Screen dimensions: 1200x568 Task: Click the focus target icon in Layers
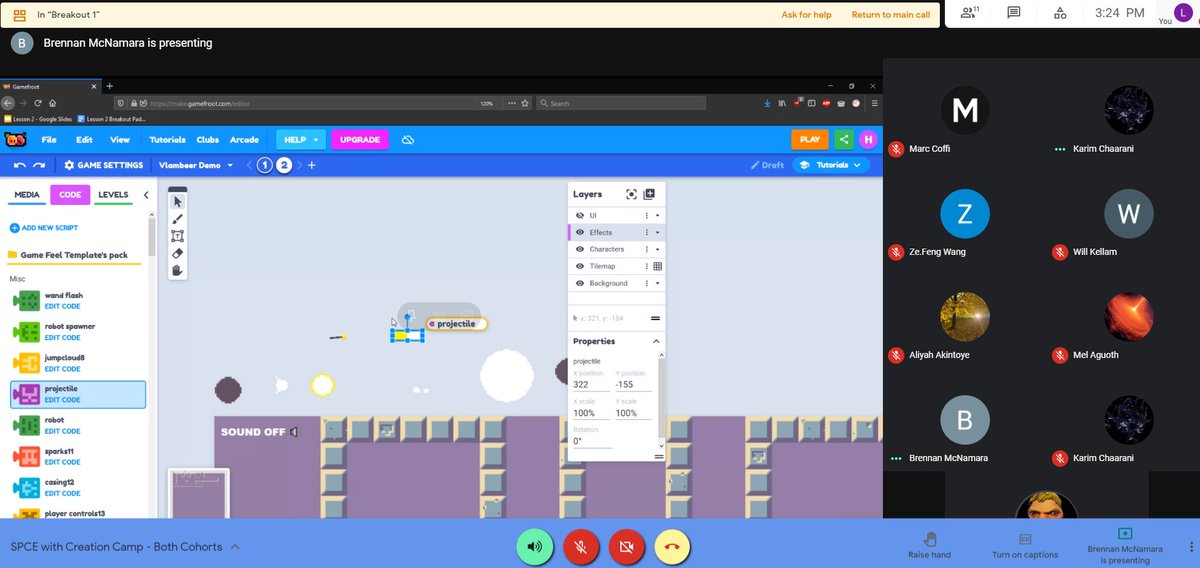click(x=631, y=194)
